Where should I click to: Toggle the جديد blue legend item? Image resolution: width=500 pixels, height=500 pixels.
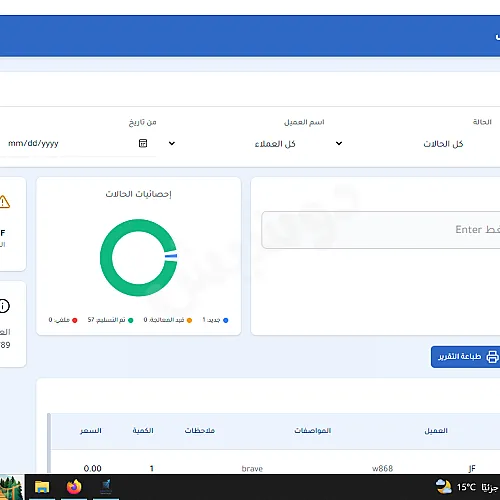click(x=215, y=320)
